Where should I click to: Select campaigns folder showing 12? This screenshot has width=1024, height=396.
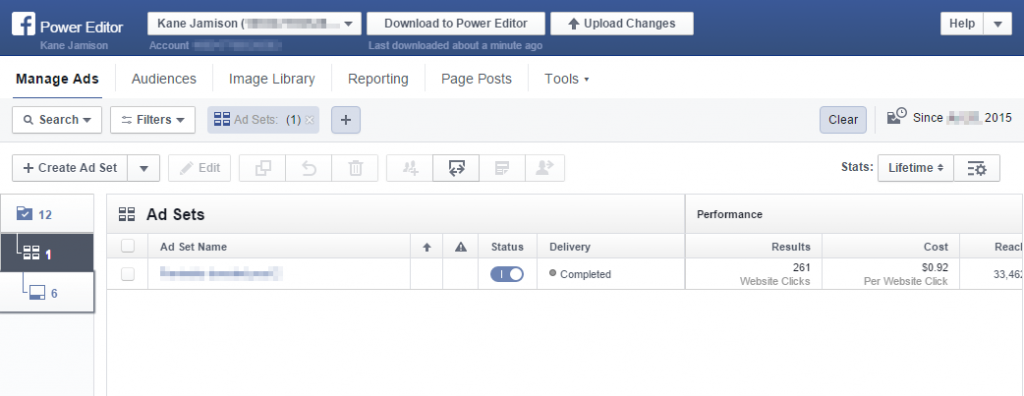[47, 214]
